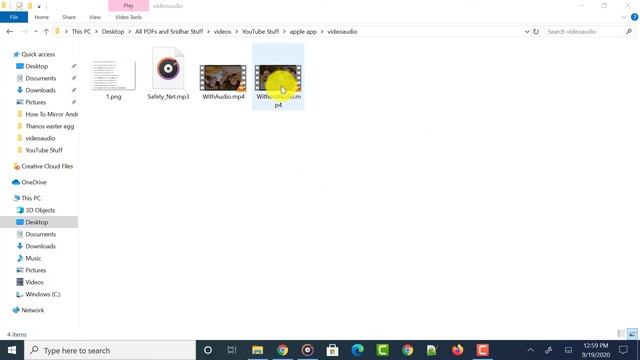Click the taskbar search box
Image resolution: width=640 pixels, height=360 pixels.
[x=110, y=350]
